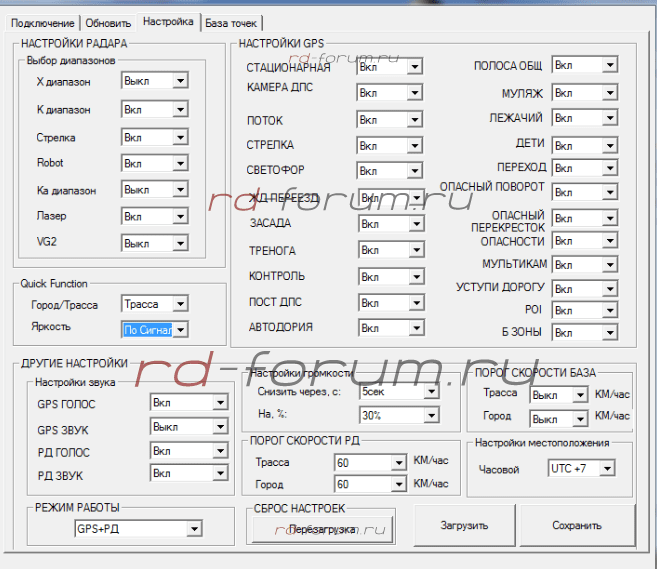Open the GPS ЗВУК dropdown

[x=189, y=427]
